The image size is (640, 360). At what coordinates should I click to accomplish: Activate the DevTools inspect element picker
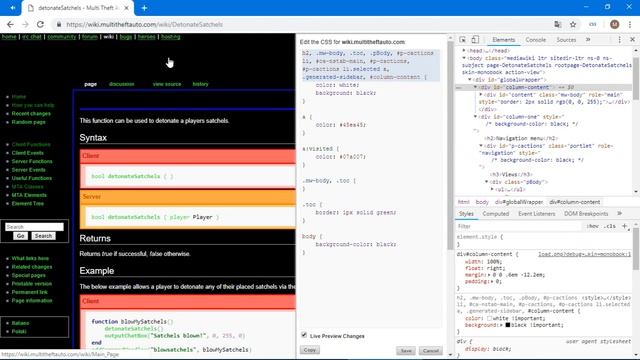click(462, 40)
